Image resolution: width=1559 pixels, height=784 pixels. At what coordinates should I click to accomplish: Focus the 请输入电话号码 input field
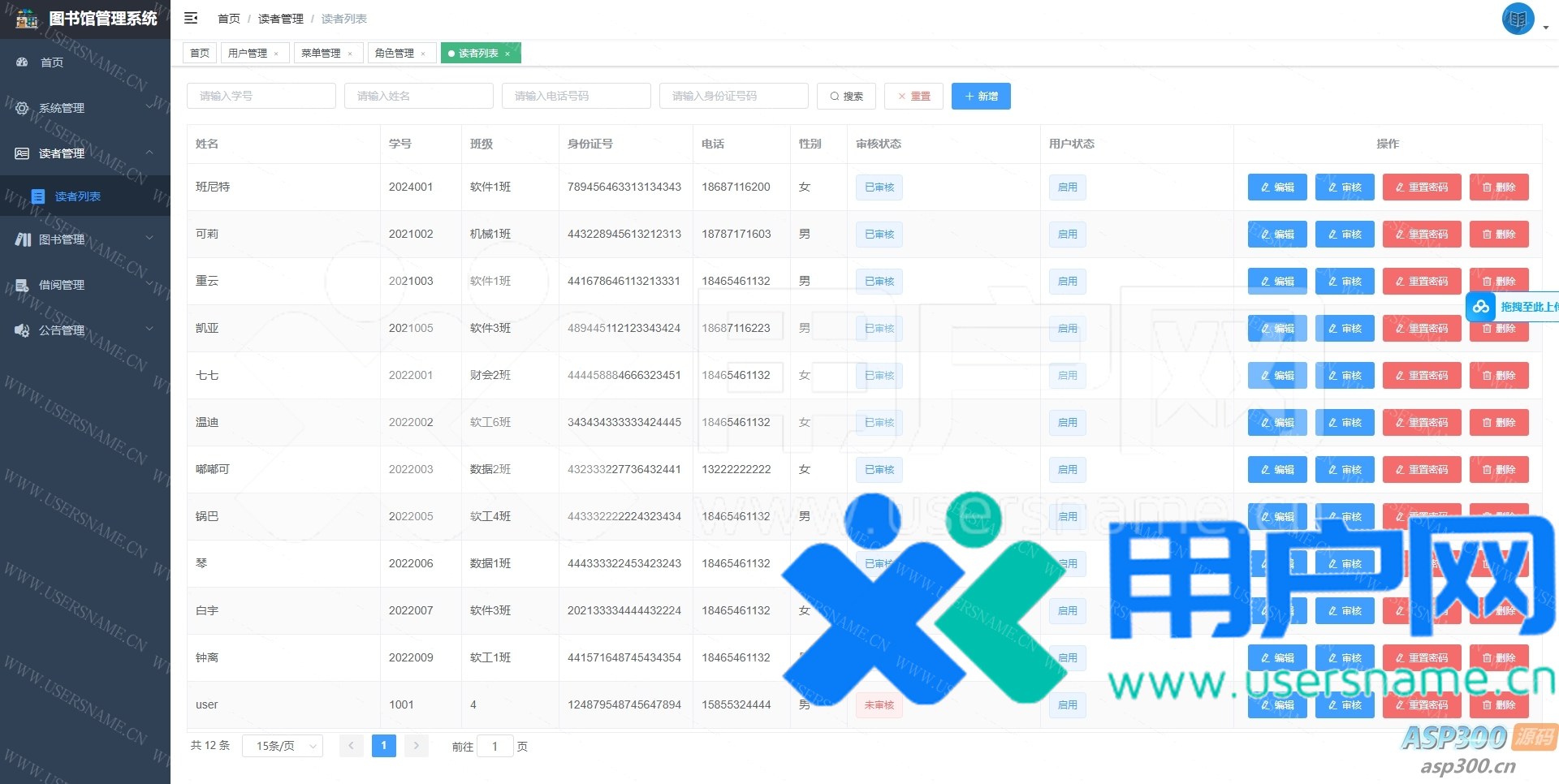point(577,96)
